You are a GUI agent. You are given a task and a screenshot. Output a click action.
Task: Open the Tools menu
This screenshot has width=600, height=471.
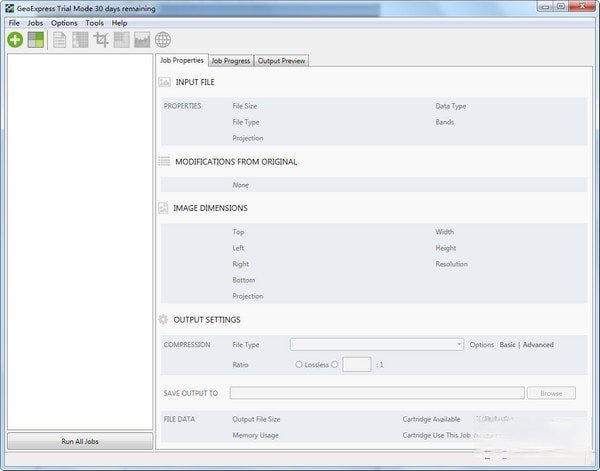95,23
